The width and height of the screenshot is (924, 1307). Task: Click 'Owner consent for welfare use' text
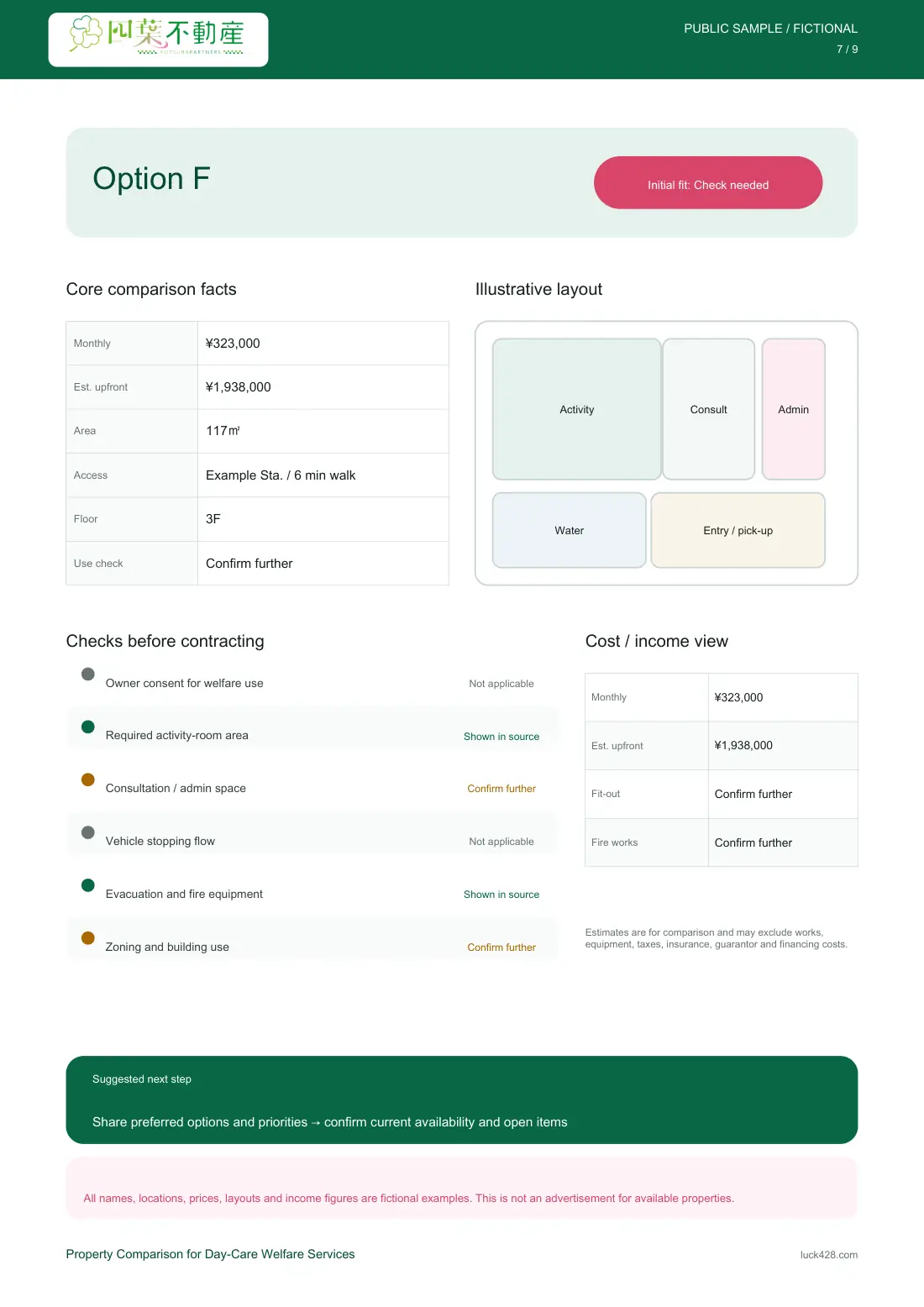[184, 683]
